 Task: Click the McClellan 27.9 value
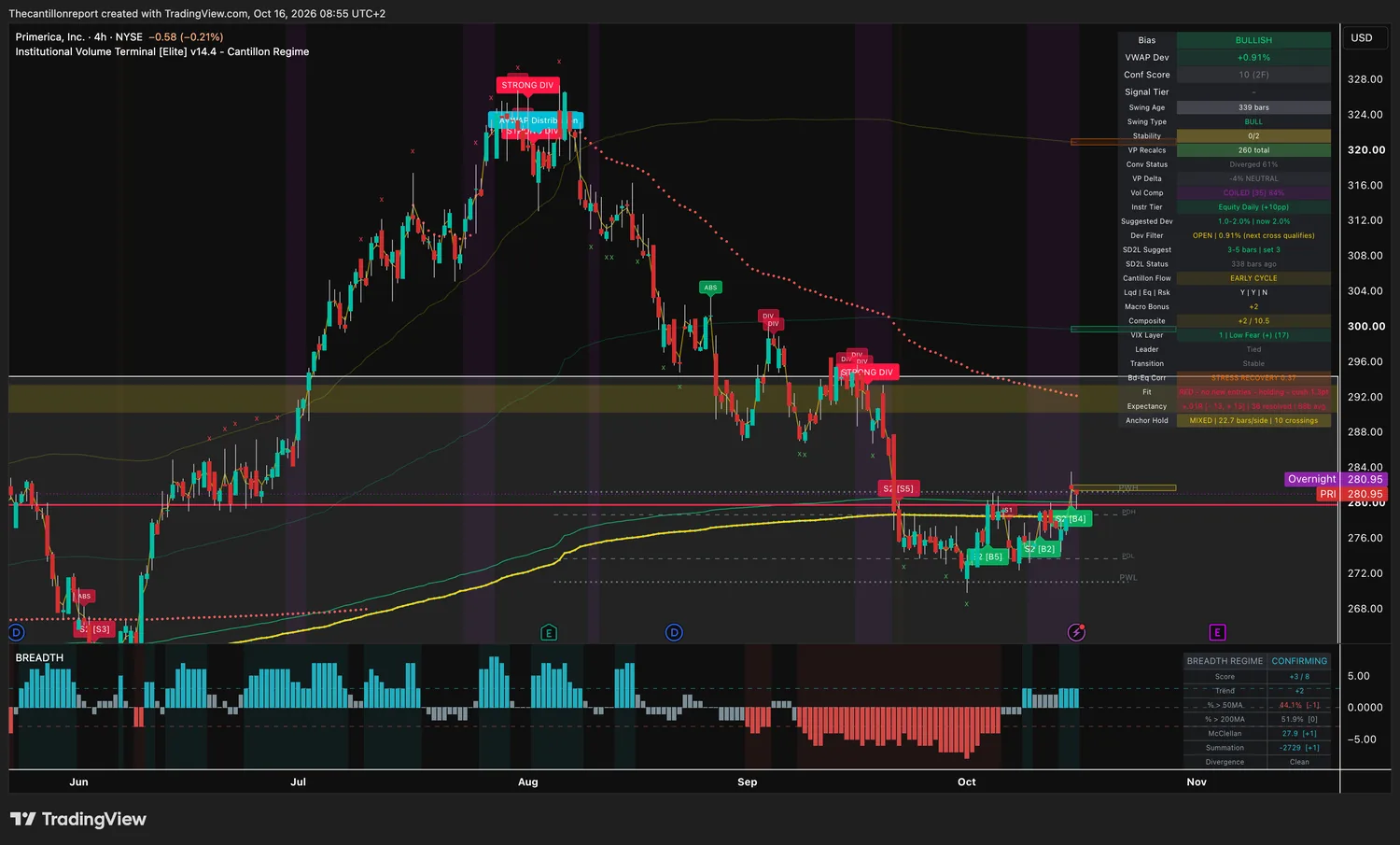(x=1299, y=733)
